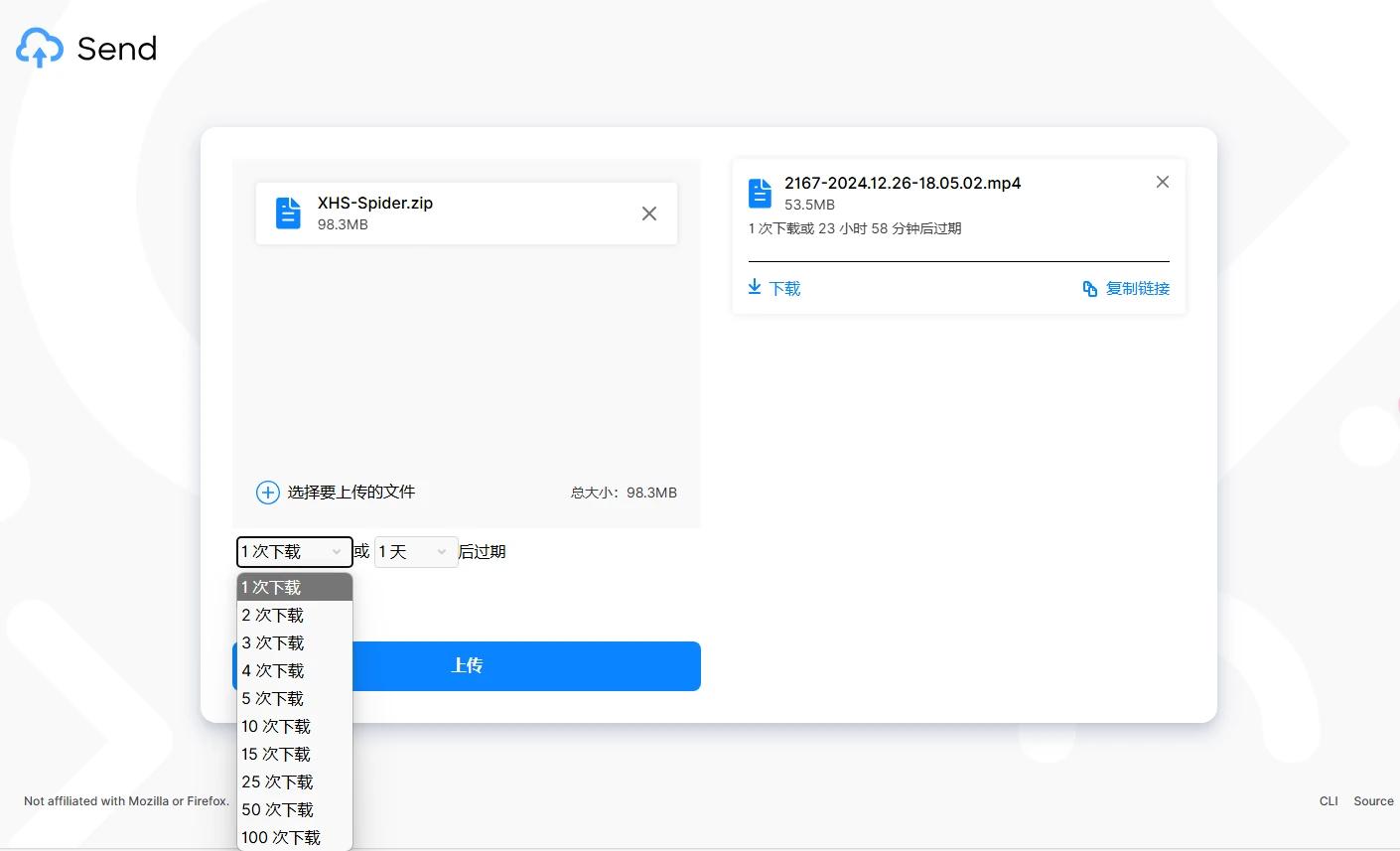
Task: Delete the uploaded mp4 file with X
Action: [1163, 182]
